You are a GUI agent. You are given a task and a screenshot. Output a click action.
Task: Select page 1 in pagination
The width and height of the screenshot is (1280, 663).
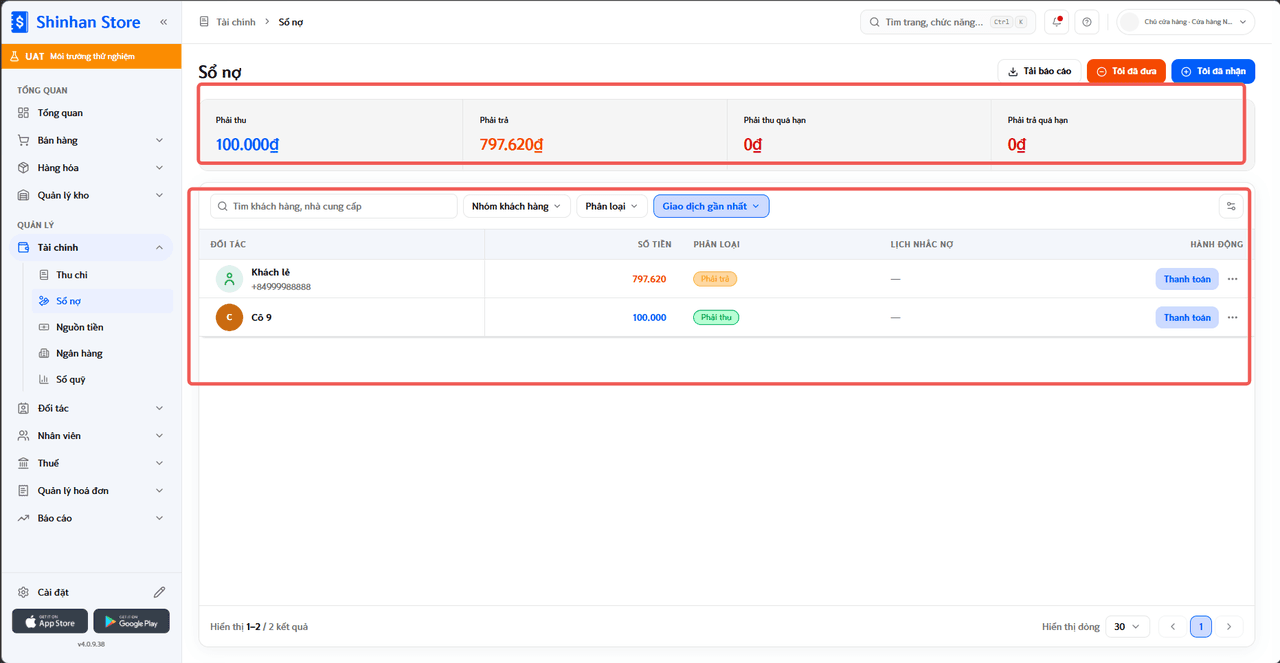click(x=1201, y=627)
